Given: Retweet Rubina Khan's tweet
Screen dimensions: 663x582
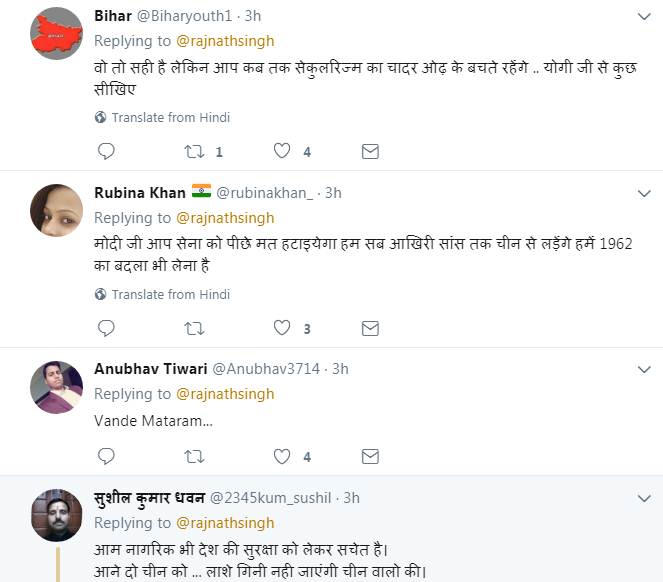Looking at the screenshot, I should [194, 328].
